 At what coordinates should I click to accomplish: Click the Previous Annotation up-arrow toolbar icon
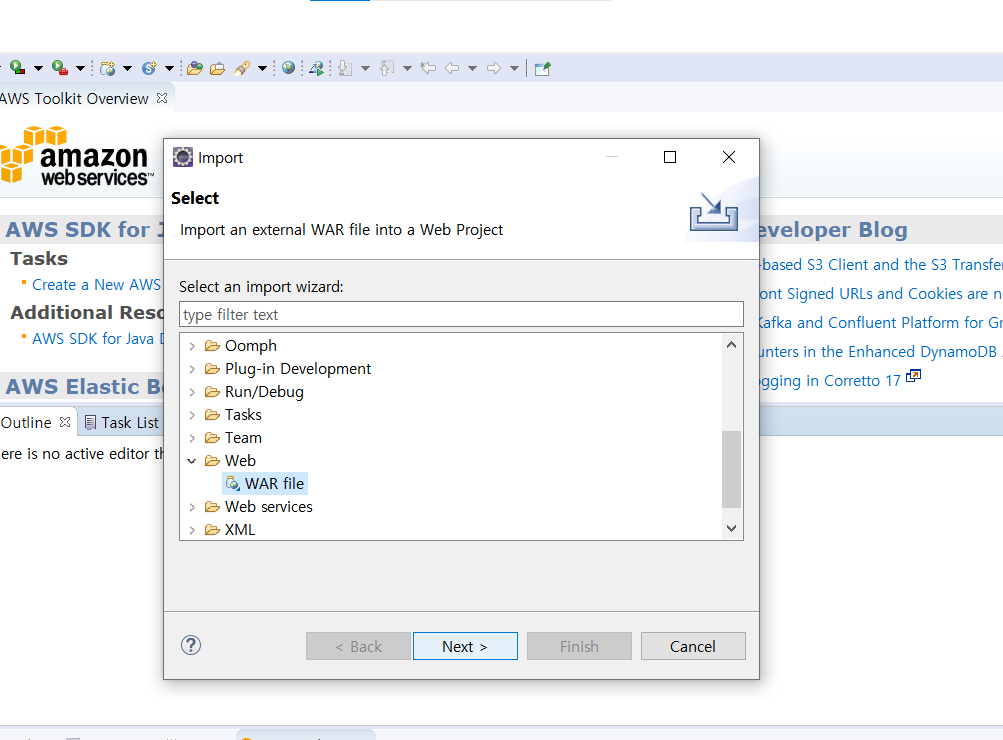pos(387,68)
